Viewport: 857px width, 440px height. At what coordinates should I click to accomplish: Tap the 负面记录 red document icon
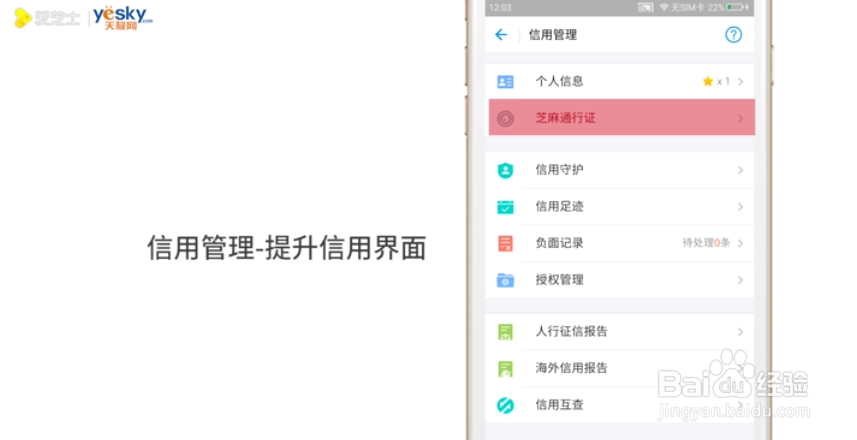click(505, 243)
